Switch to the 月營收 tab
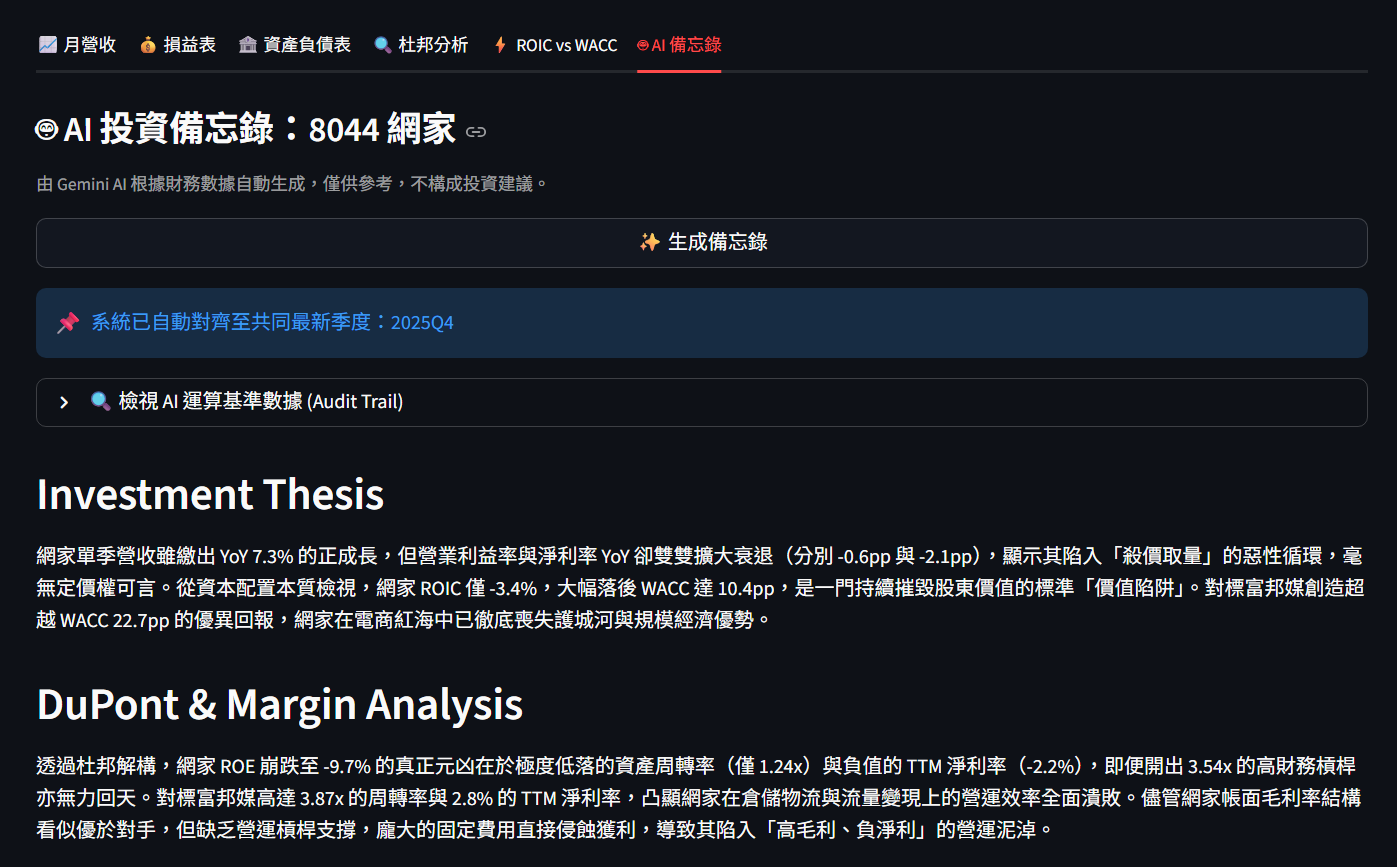Screen dimensions: 1397x867 pos(78,44)
